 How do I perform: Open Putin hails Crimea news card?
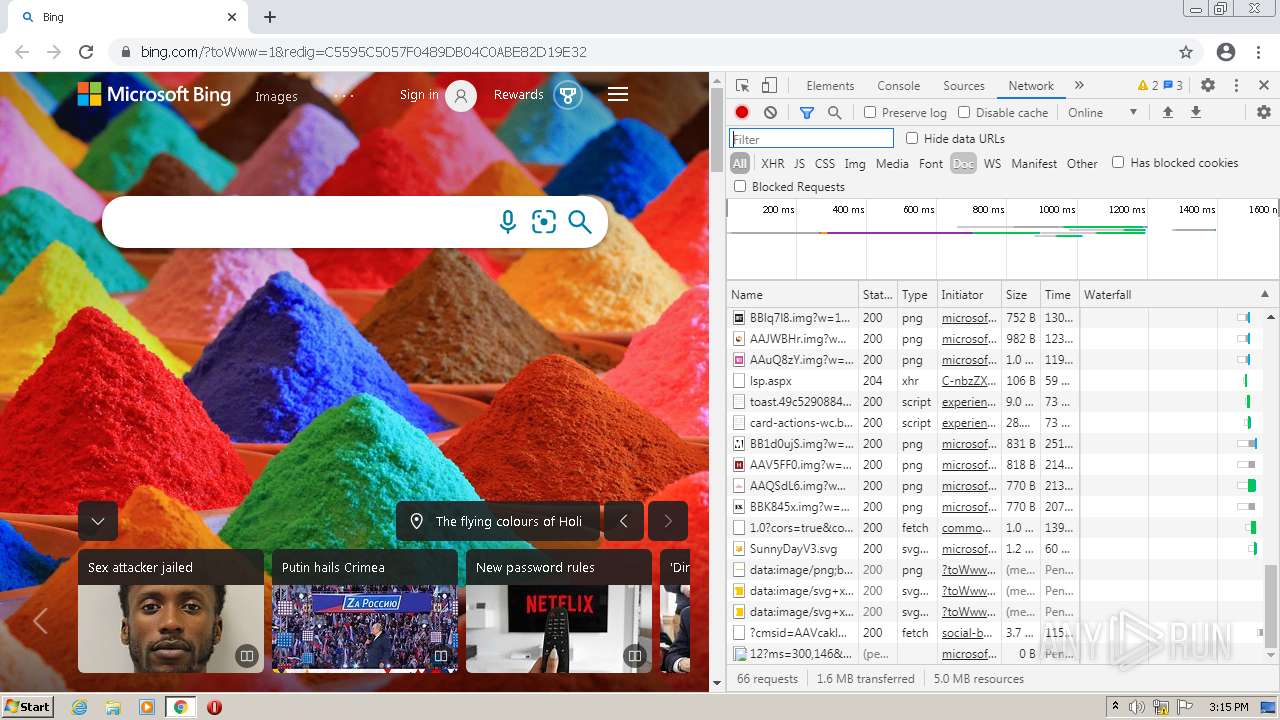click(x=365, y=610)
